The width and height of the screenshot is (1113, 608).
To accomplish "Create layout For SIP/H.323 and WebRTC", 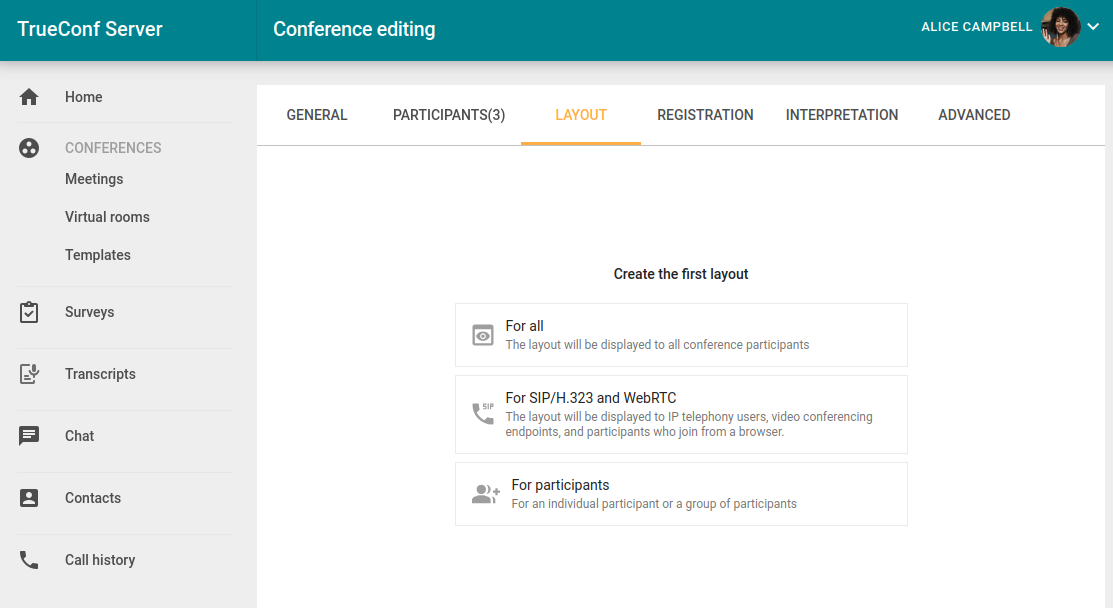I will coord(681,414).
